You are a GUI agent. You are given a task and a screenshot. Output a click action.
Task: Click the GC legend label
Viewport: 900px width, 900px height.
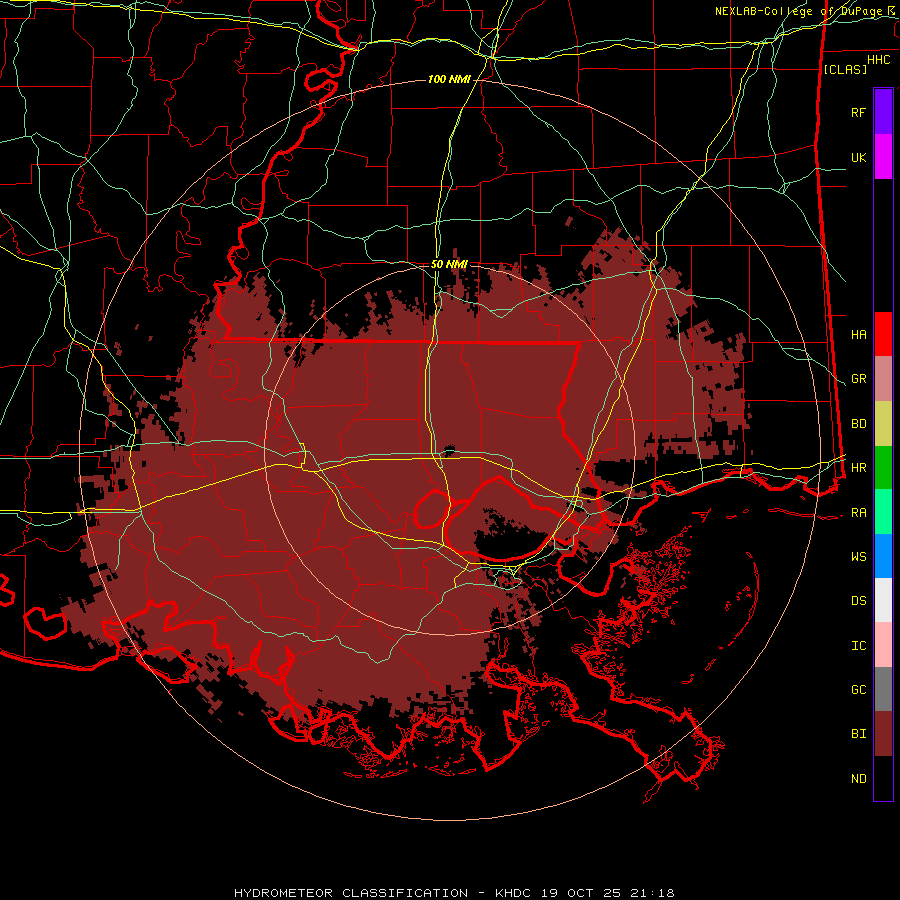click(858, 690)
